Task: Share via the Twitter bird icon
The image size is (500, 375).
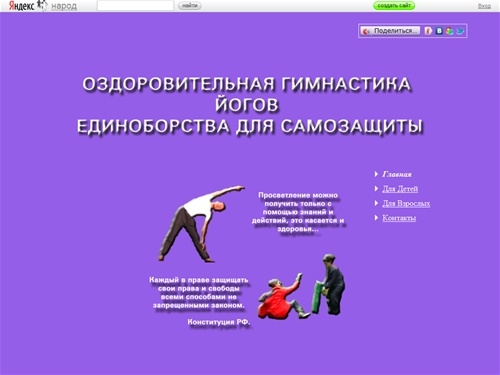Action: tap(460, 31)
